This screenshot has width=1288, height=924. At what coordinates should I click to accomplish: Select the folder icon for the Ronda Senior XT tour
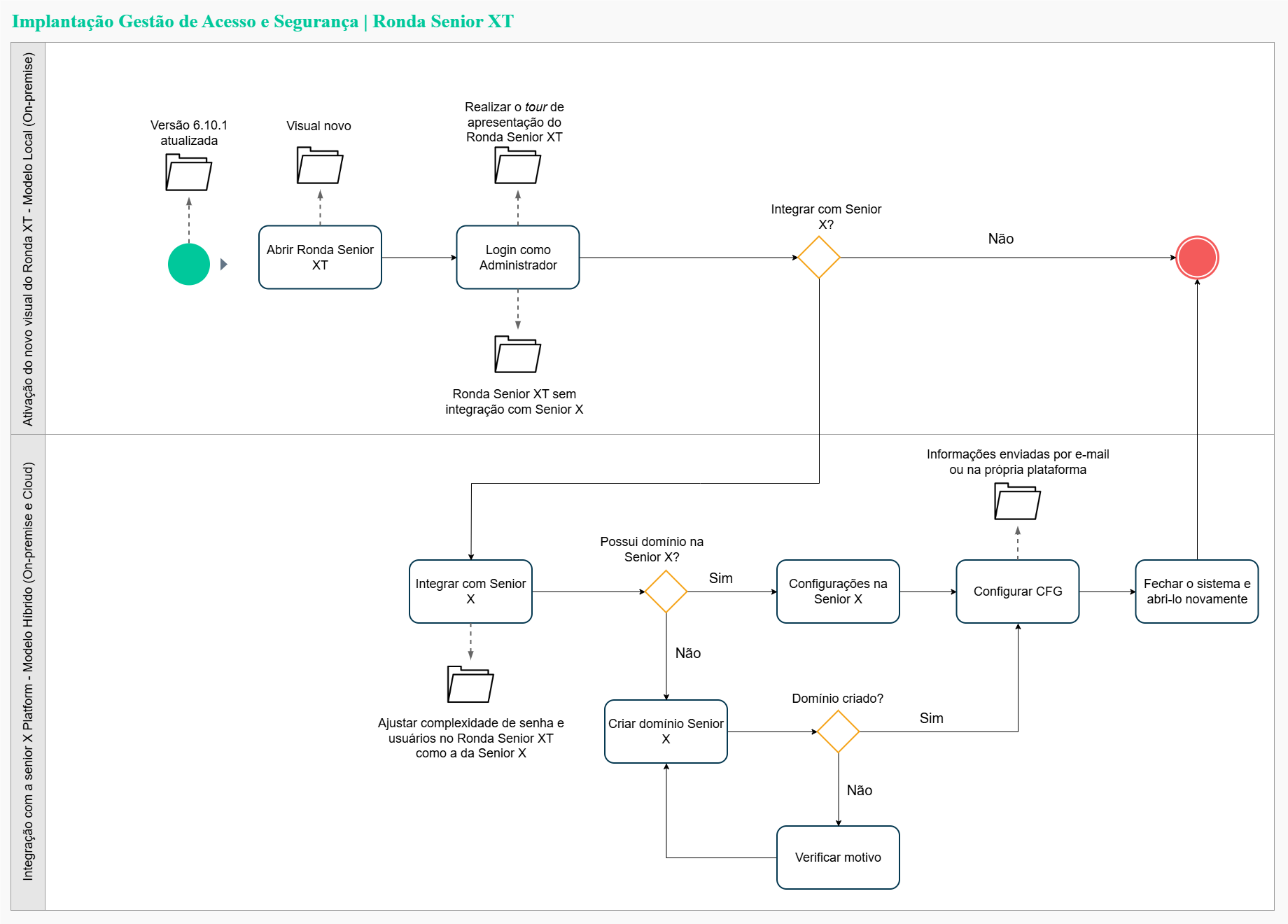(517, 165)
